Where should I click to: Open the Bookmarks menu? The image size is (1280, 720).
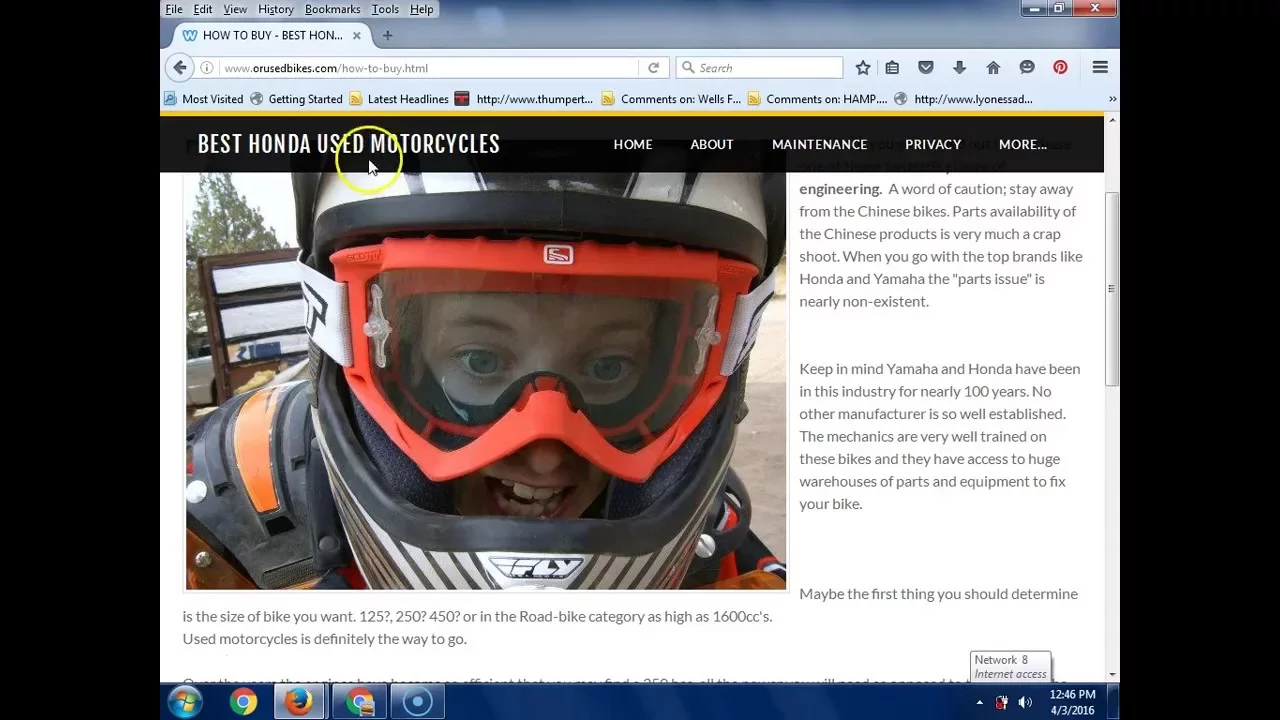click(333, 9)
